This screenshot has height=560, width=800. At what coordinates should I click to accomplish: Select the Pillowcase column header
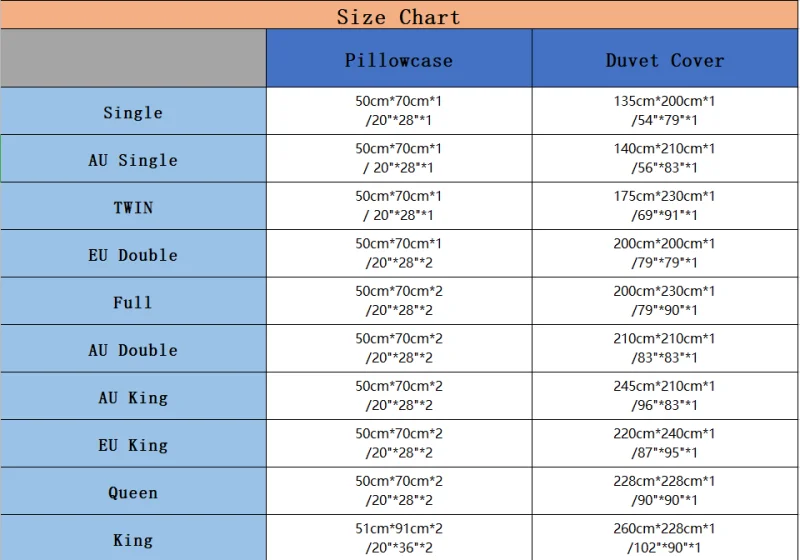pyautogui.click(x=399, y=59)
